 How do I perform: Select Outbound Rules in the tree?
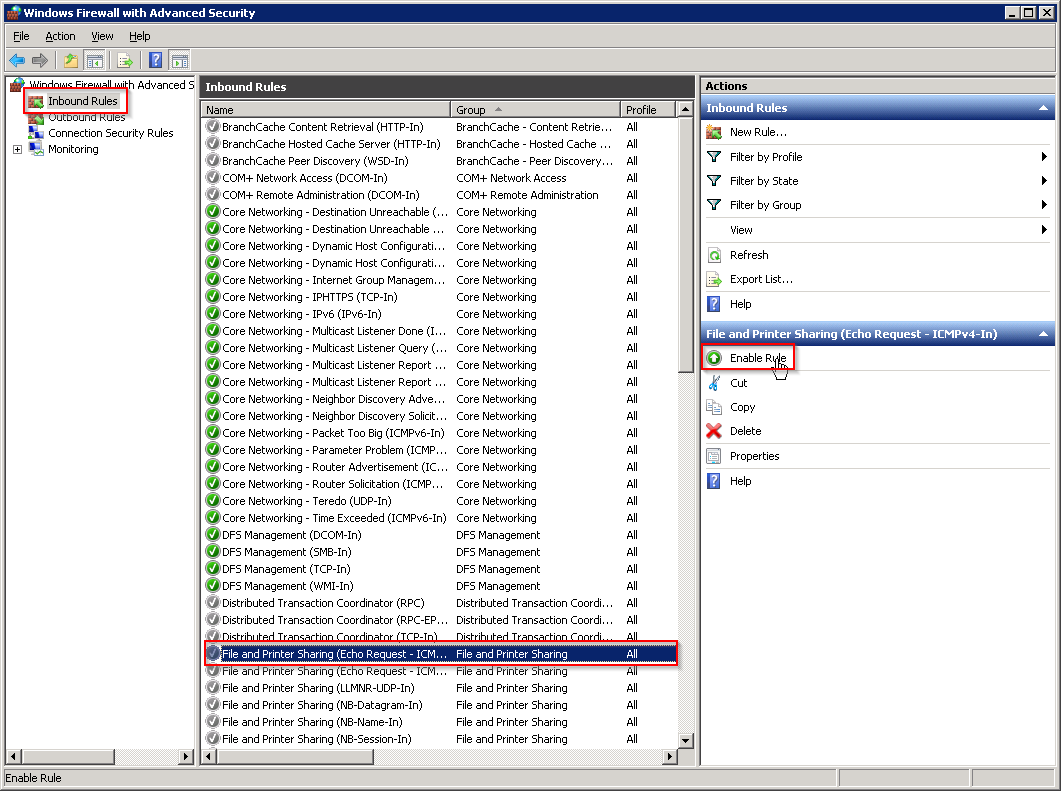(87, 117)
